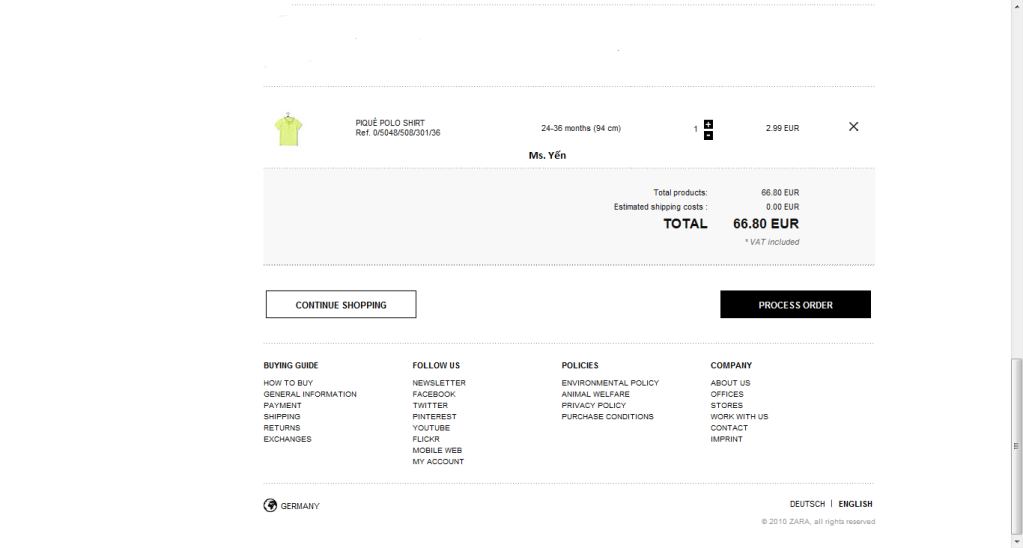This screenshot has width=1023, height=548.
Task: Increase polo shirt quantity with plus icon
Action: [708, 124]
